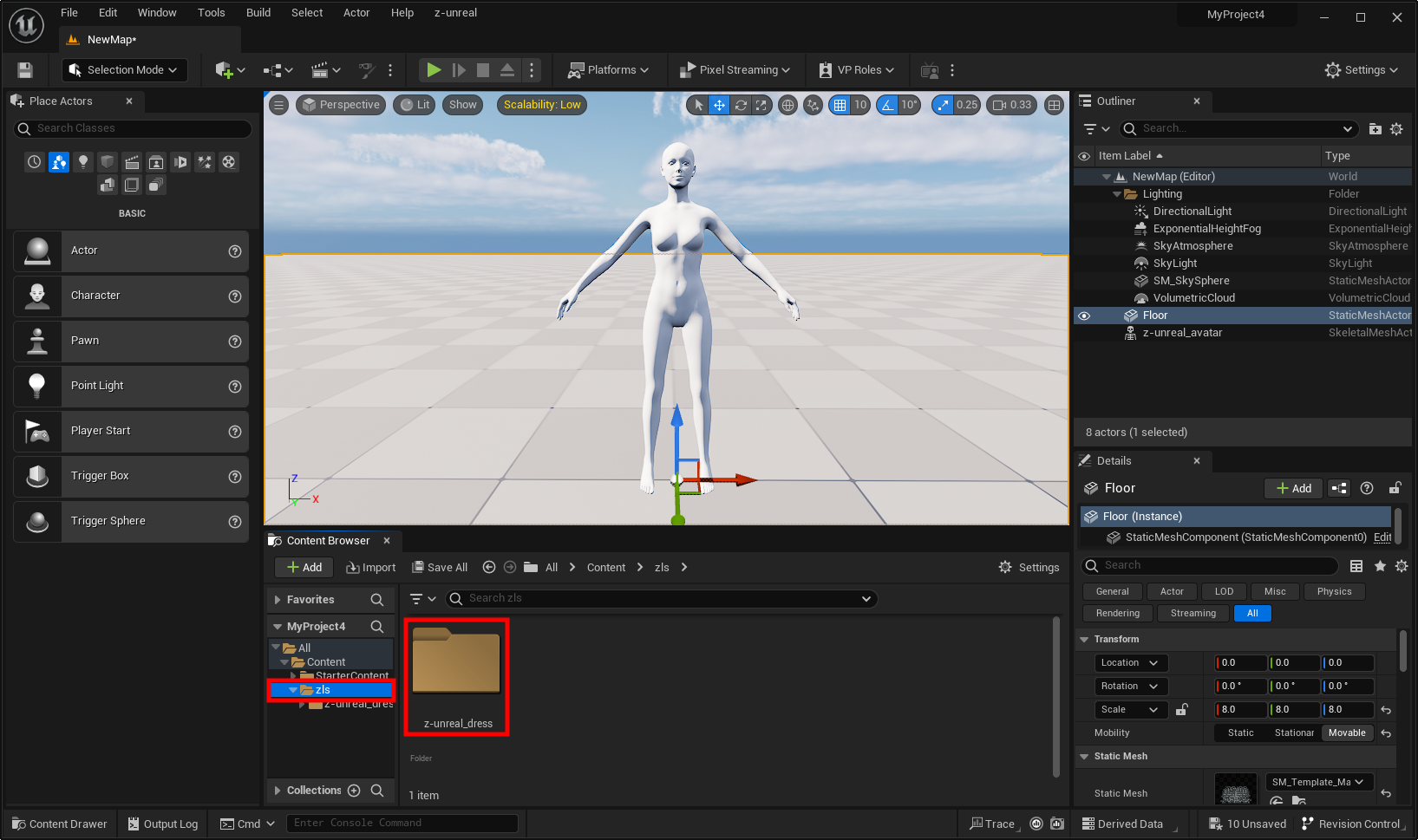Screen dimensions: 1418x840
Task: Toggle visibility eye for the Floor actor
Action: (1083, 316)
